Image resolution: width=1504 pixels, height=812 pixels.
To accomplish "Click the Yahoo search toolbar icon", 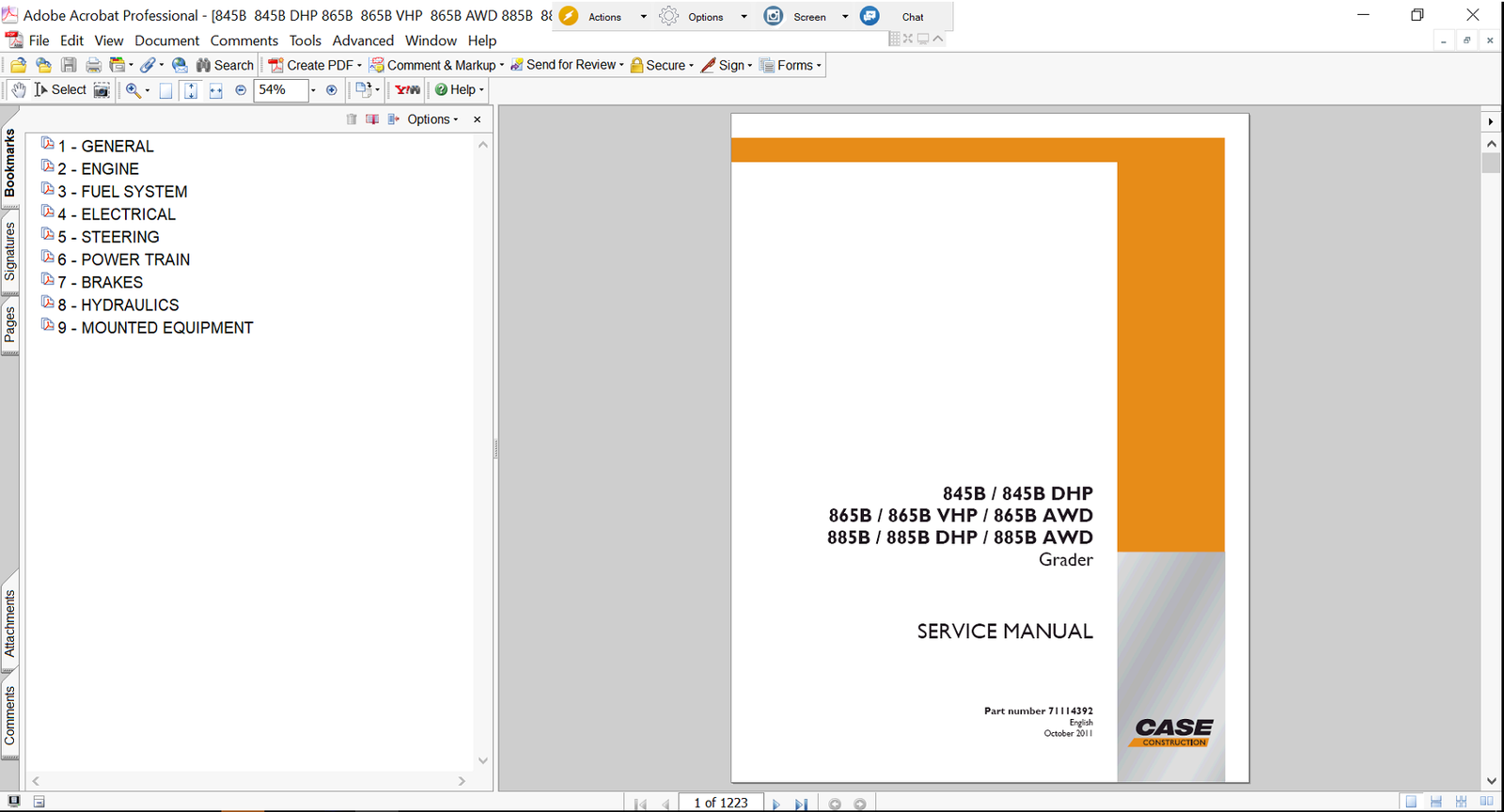I will [407, 90].
